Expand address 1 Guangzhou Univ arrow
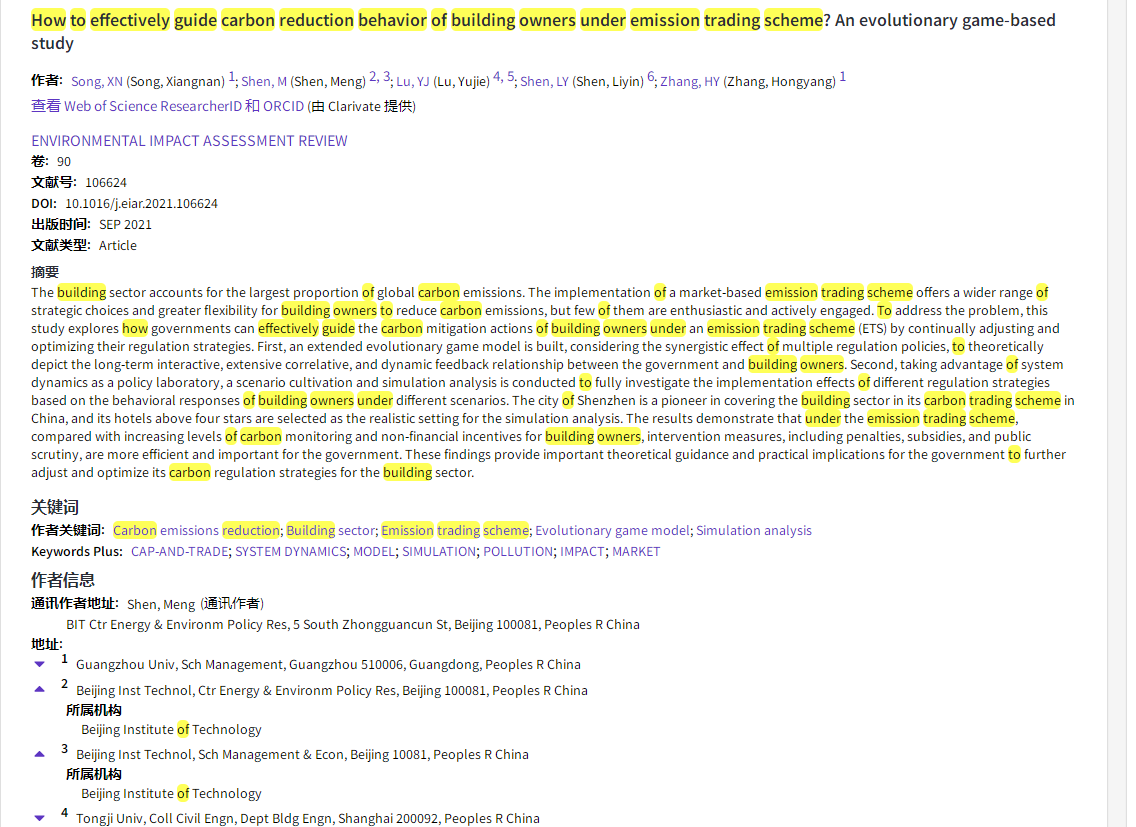The image size is (1136, 827). (x=39, y=664)
